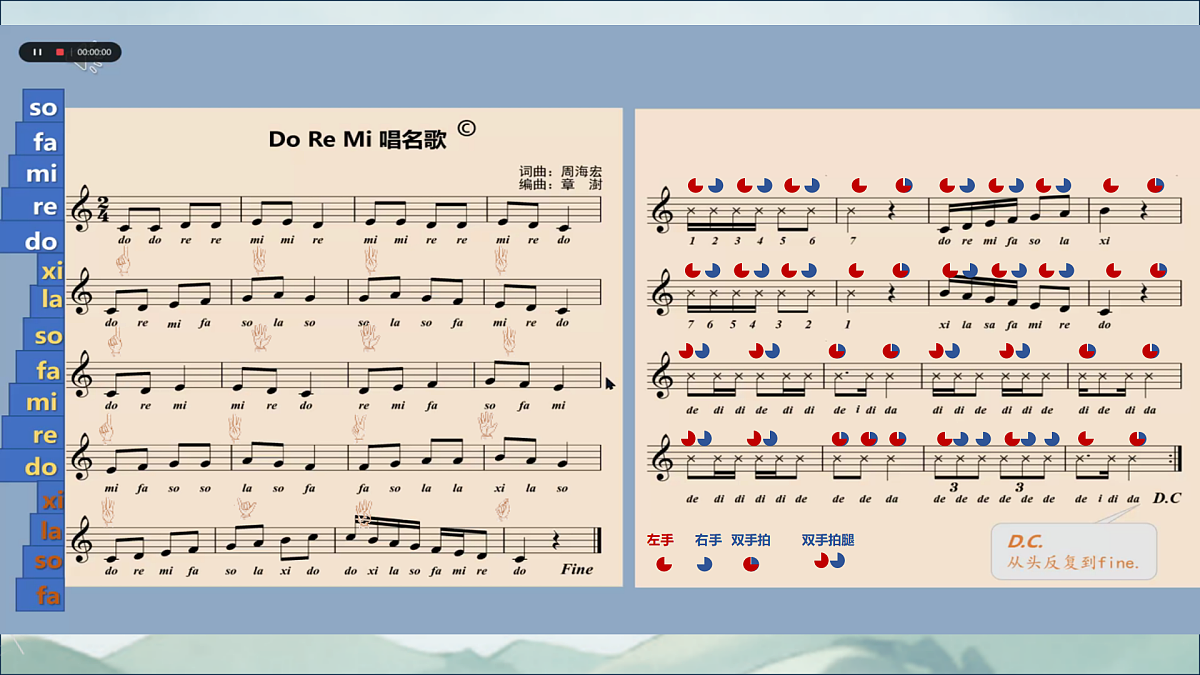Image resolution: width=1200 pixels, height=675 pixels.
Task: Click the sa syllable in the rhythm sheet
Action: click(x=991, y=324)
